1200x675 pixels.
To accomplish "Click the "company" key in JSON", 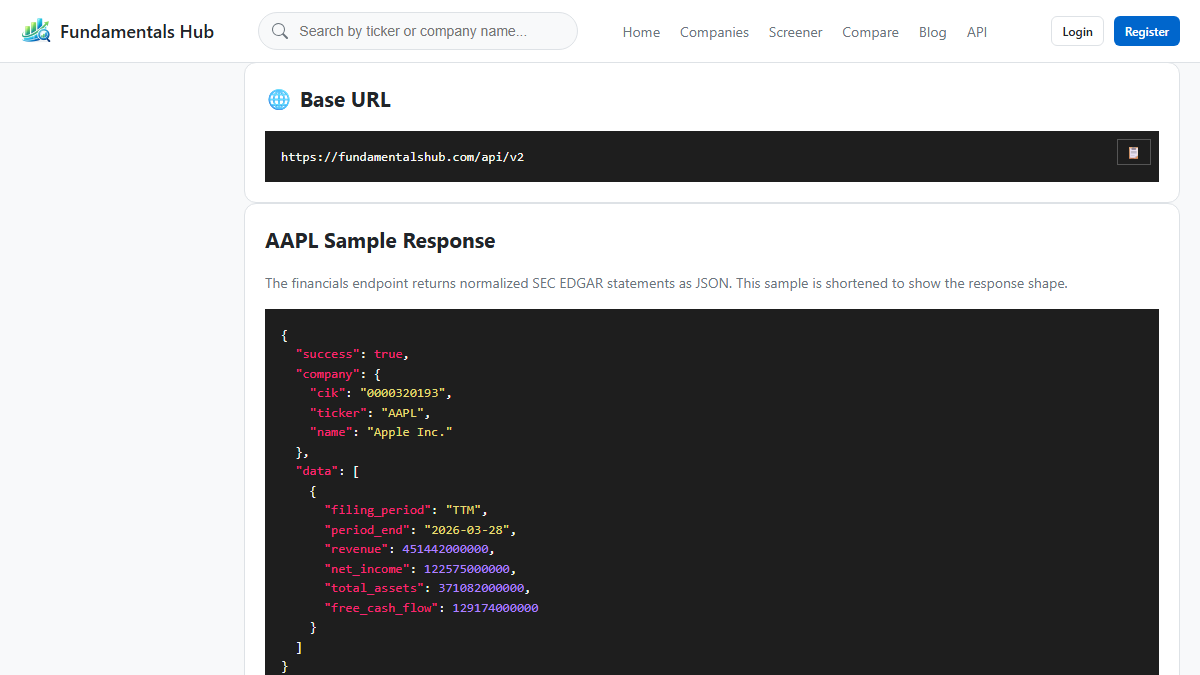I will 328,374.
